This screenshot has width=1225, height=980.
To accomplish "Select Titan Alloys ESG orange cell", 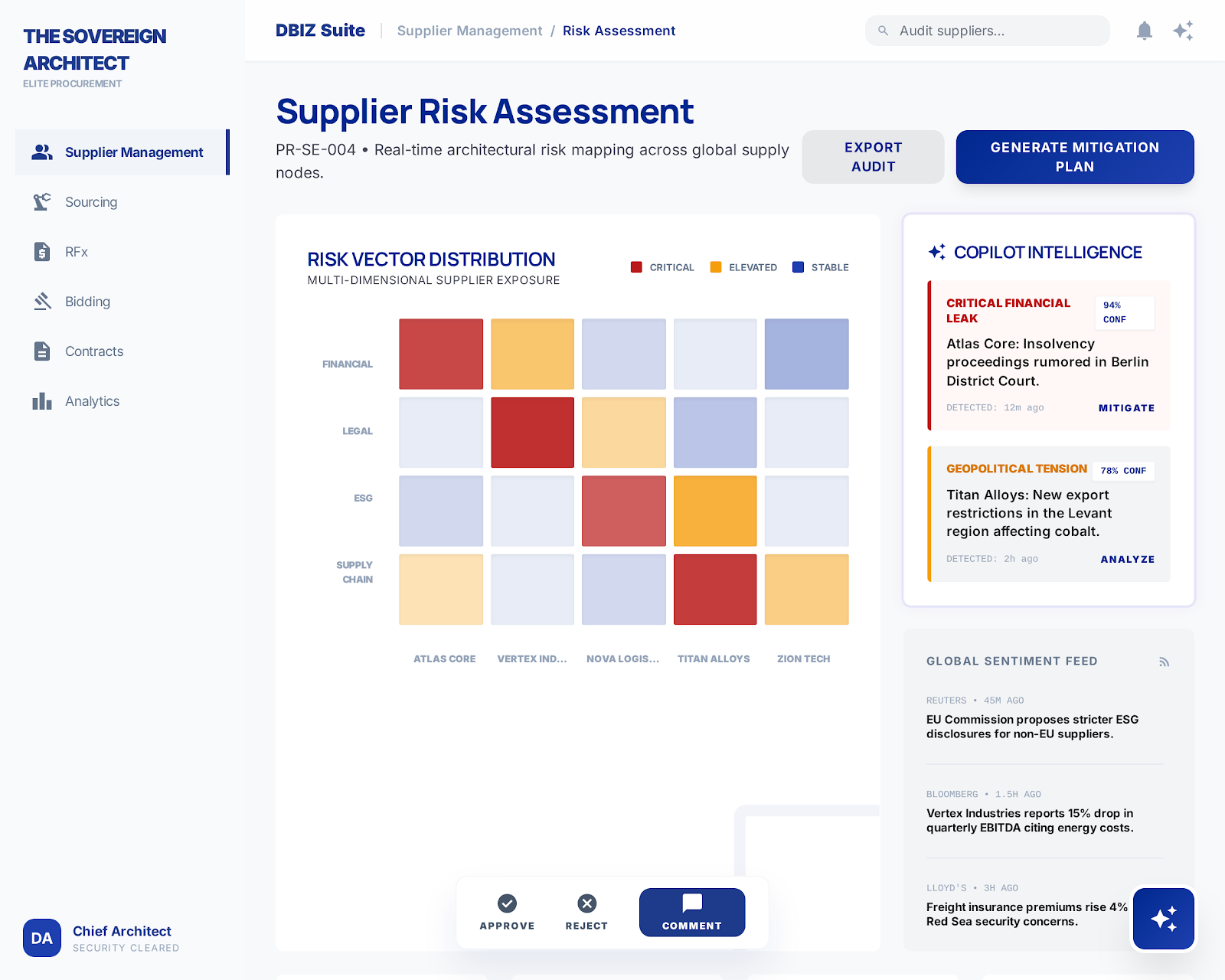I will 715,511.
